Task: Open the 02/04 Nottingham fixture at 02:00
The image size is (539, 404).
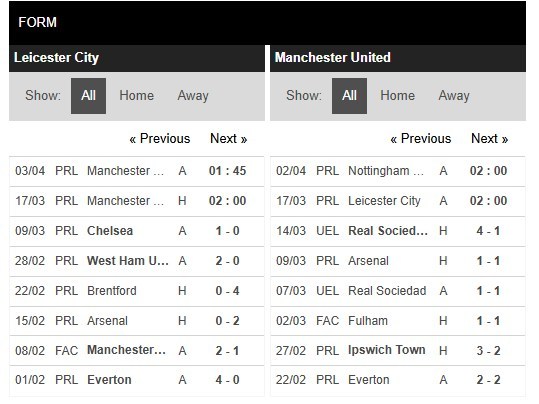Action: (398, 171)
